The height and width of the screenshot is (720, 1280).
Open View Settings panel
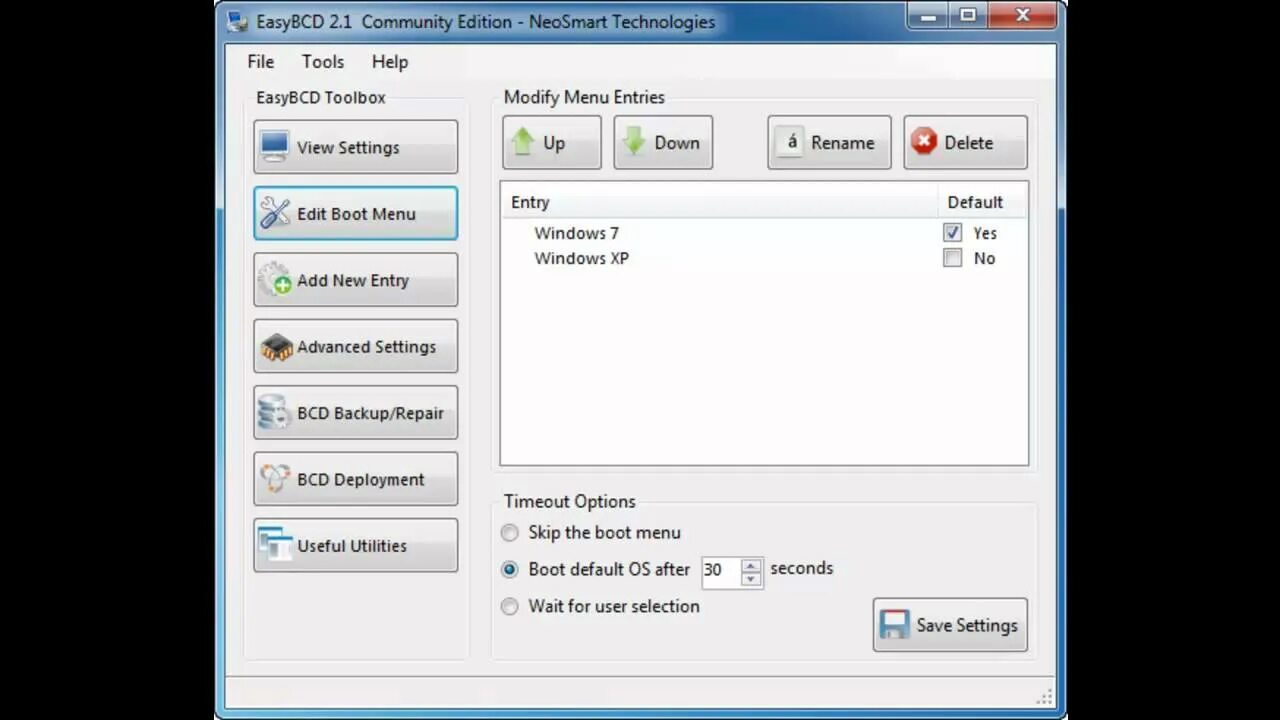tap(356, 147)
